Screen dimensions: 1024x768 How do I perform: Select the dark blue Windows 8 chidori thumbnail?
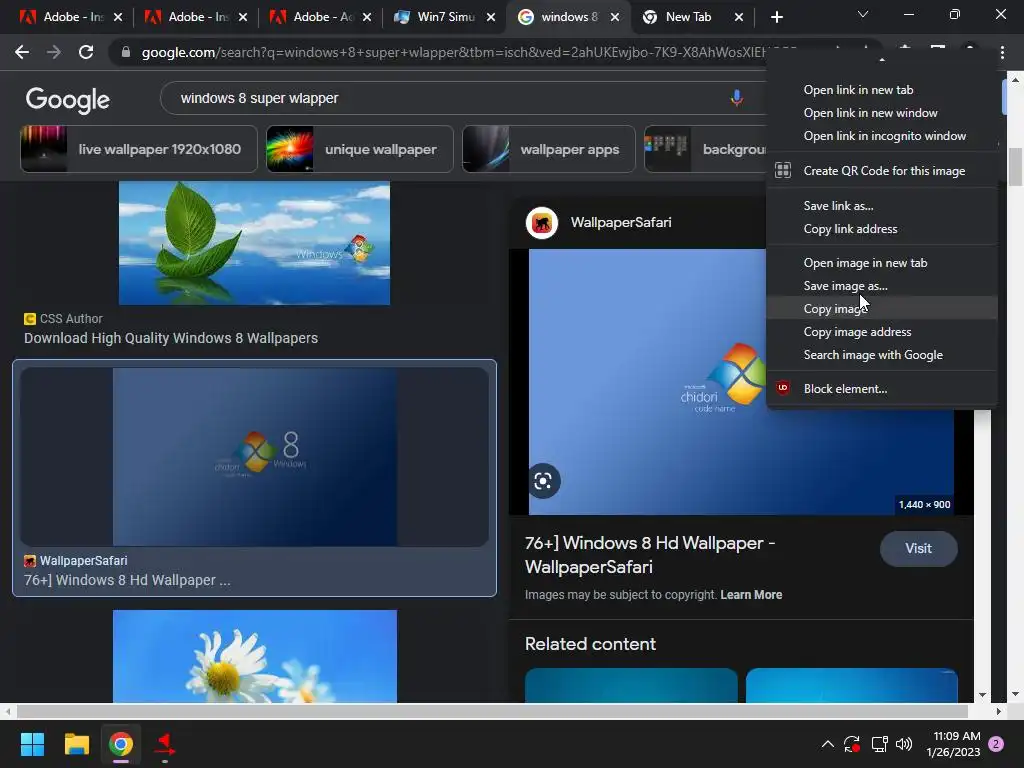(254, 457)
